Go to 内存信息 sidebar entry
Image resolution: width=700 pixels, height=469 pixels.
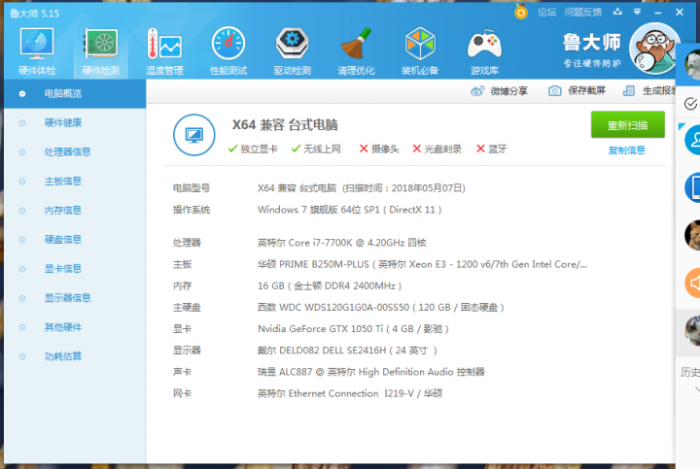point(63,210)
